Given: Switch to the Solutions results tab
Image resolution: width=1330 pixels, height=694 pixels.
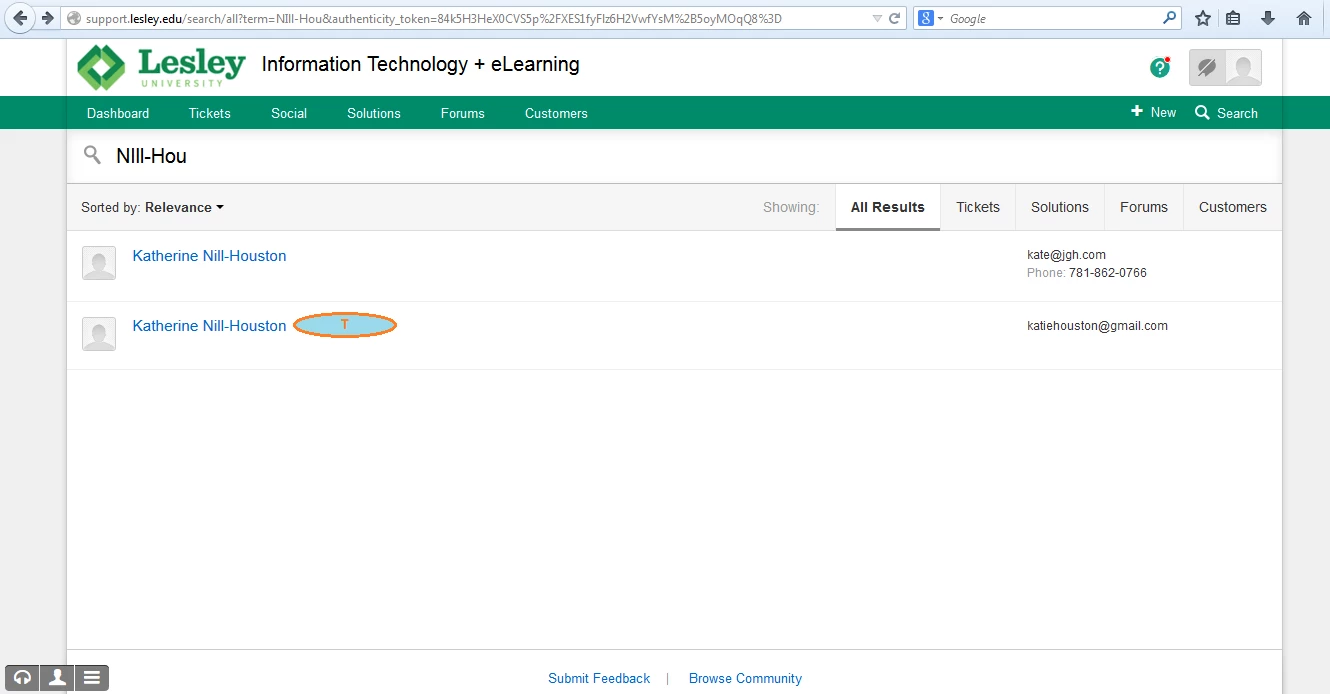Looking at the screenshot, I should click(x=1060, y=207).
